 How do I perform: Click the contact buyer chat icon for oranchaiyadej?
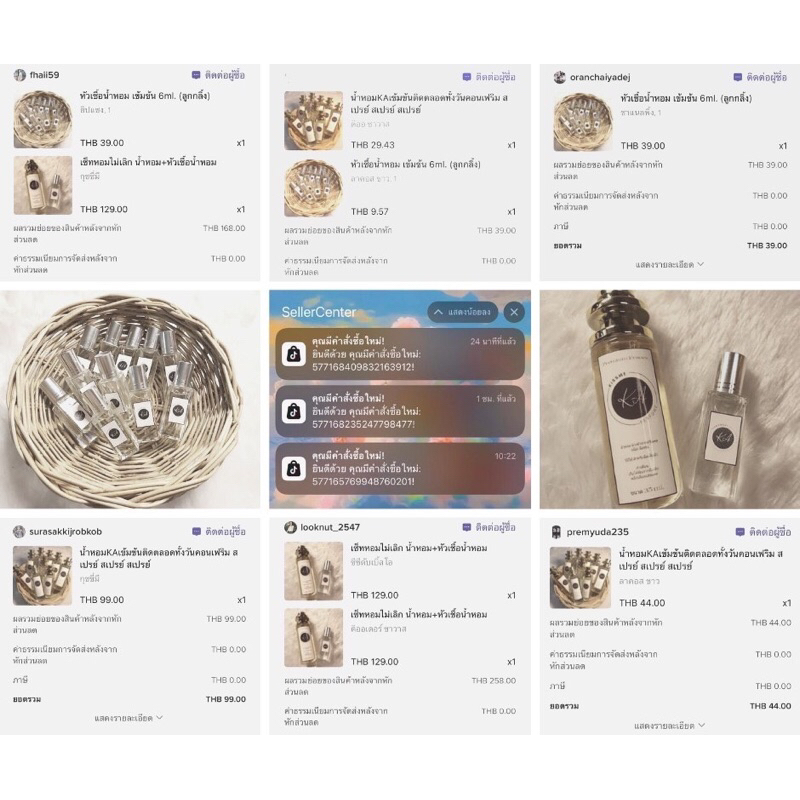(x=737, y=77)
